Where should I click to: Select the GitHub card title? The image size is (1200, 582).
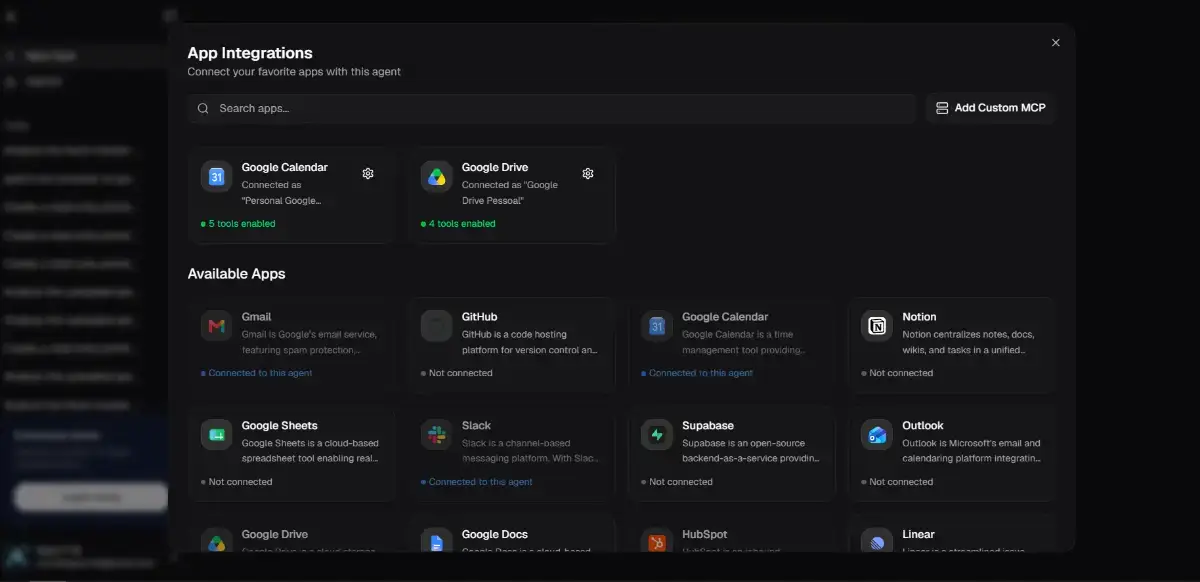(479, 317)
